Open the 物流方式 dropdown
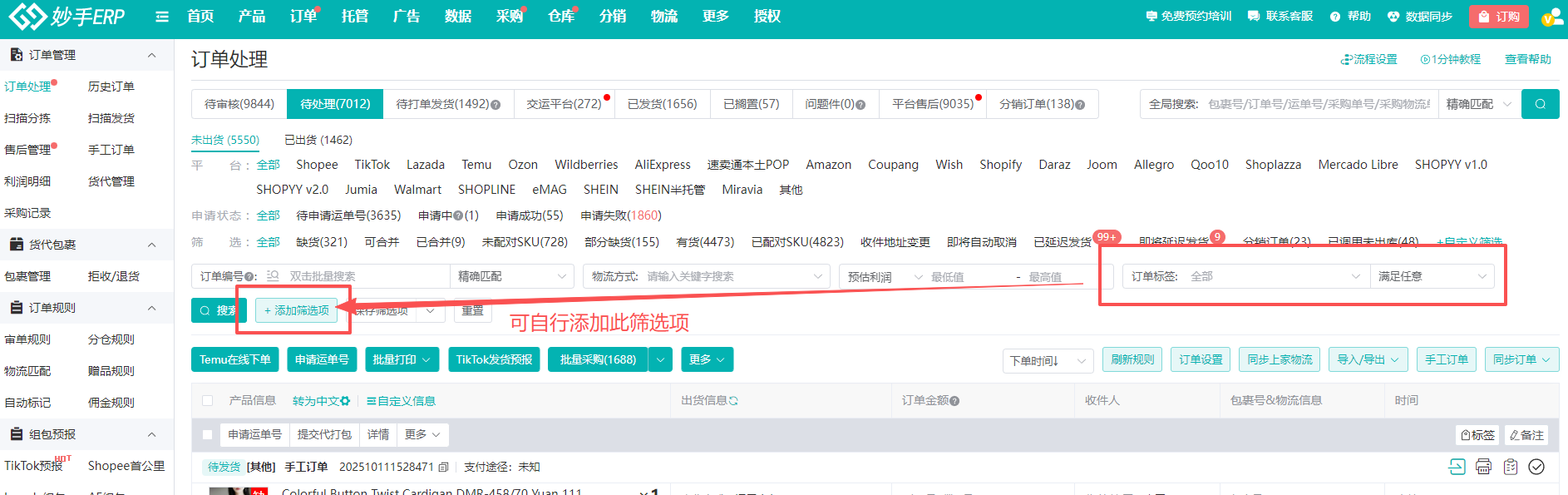Image resolution: width=1568 pixels, height=495 pixels. (x=707, y=276)
